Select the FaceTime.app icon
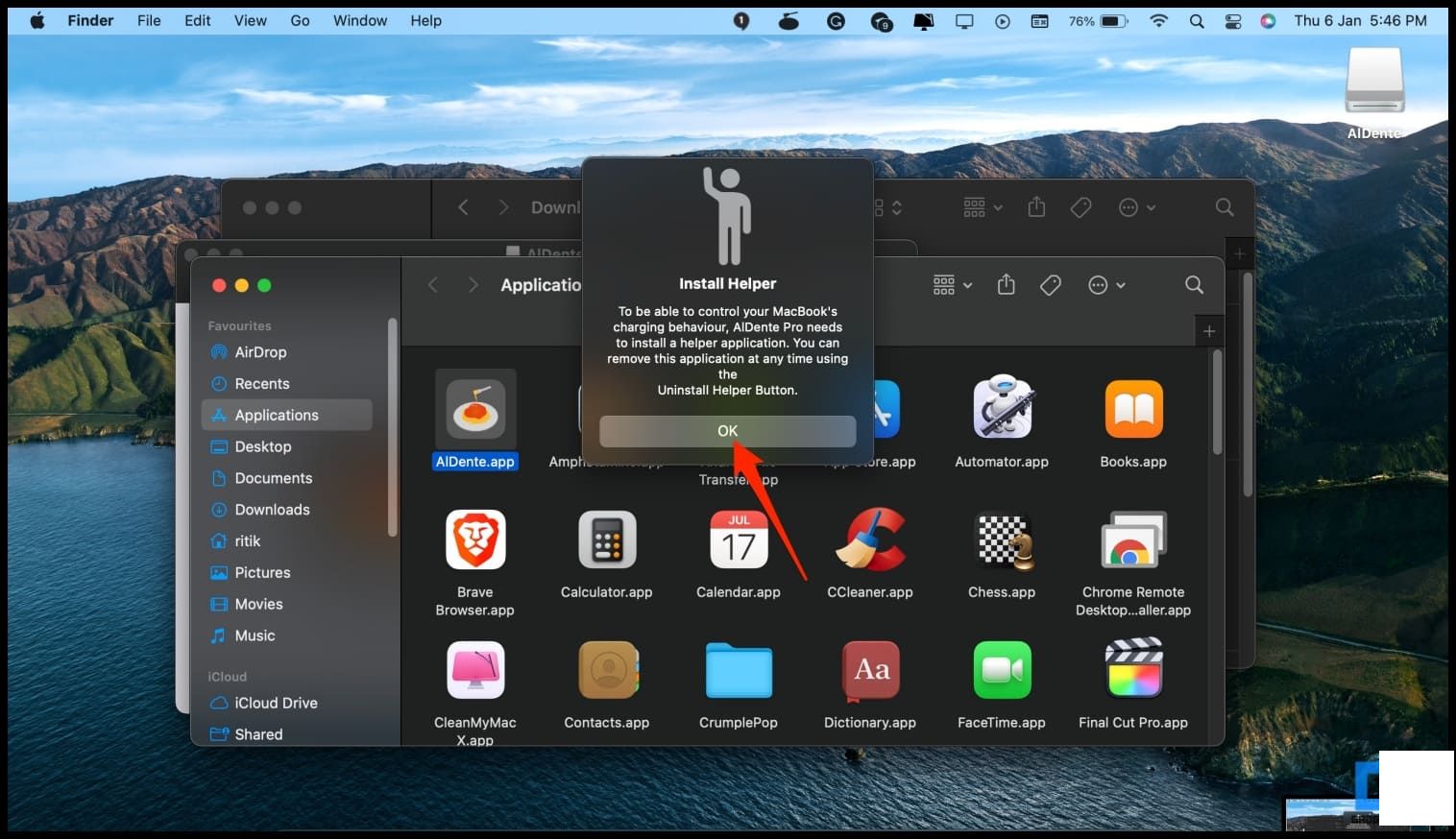This screenshot has width=1456, height=839. (1002, 670)
